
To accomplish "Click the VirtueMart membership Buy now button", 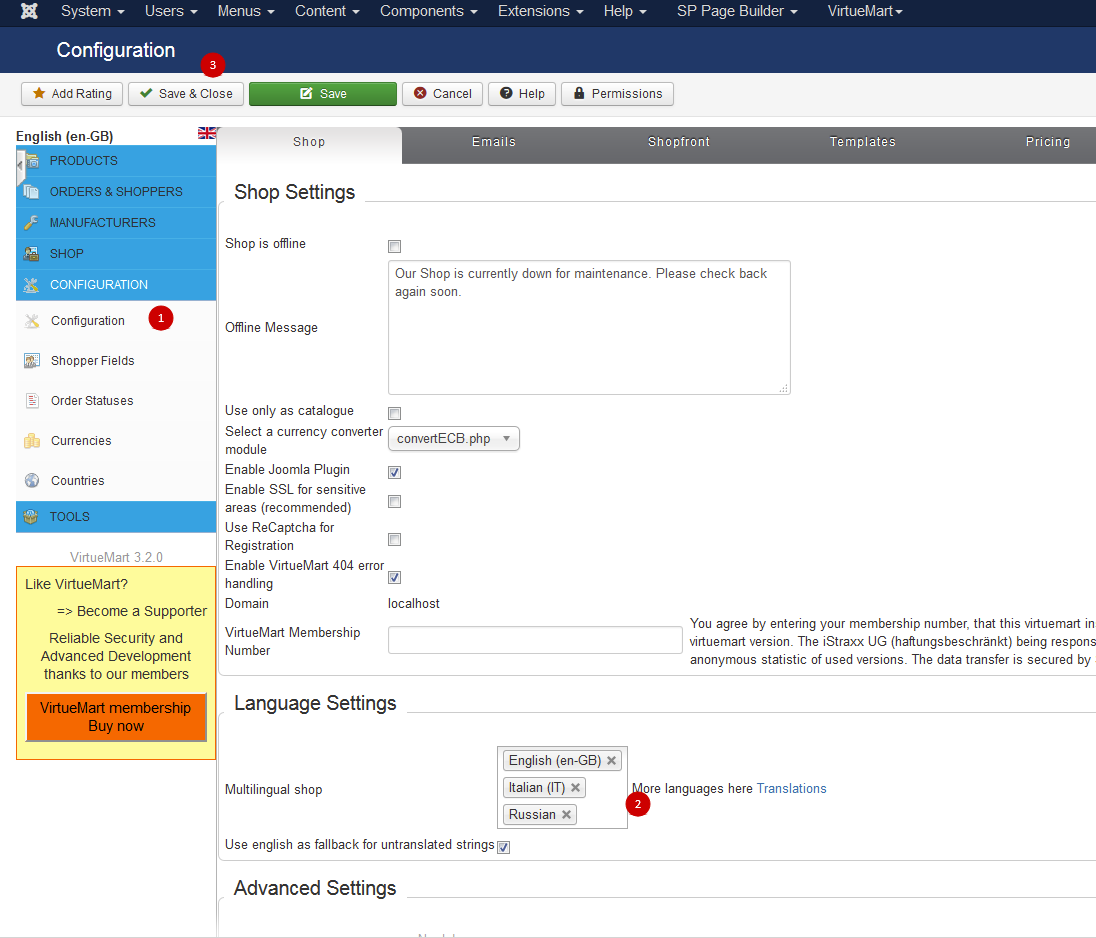I will pyautogui.click(x=116, y=717).
